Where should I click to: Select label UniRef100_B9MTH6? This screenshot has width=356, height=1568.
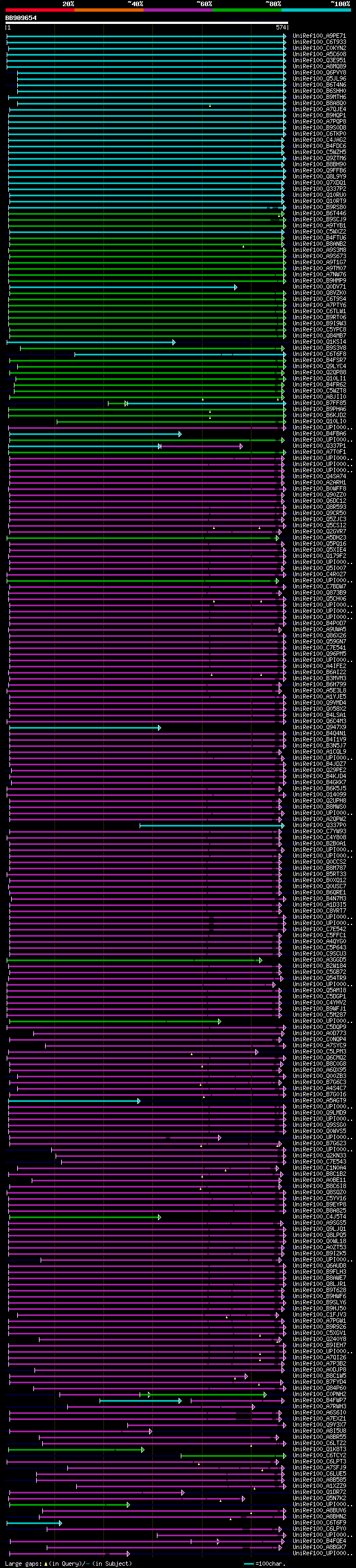point(319,97)
